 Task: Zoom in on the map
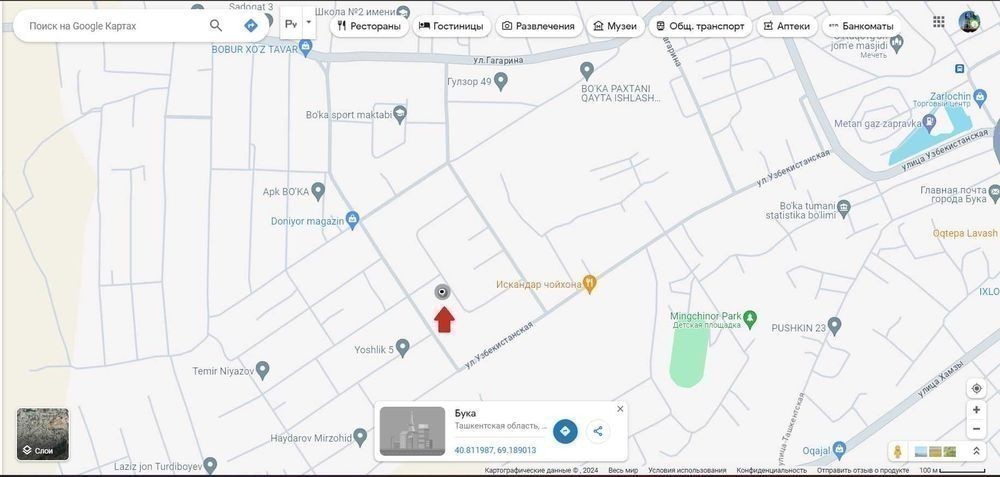click(976, 410)
